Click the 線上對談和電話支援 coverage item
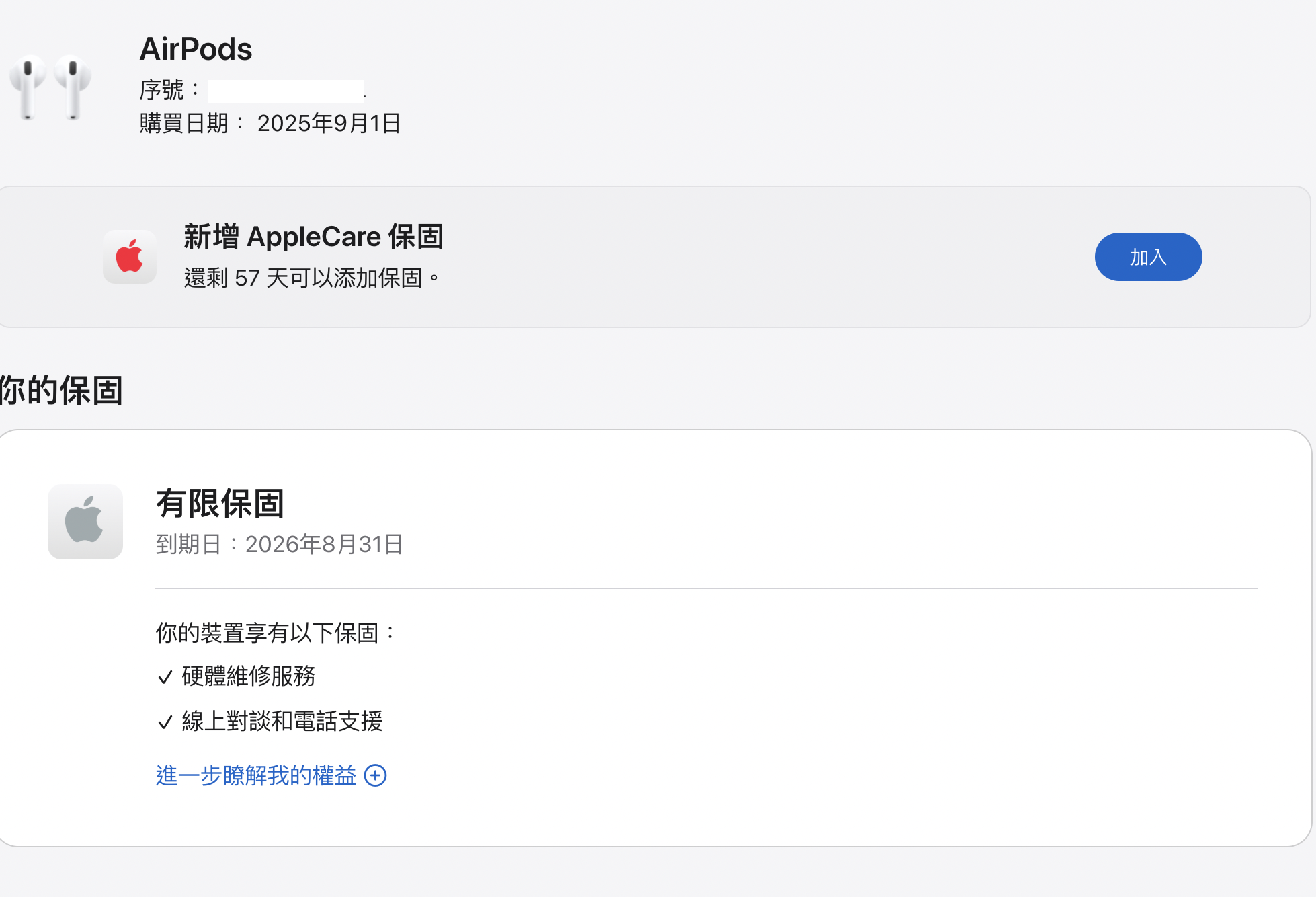Screen dimensions: 1316x897 [282, 721]
